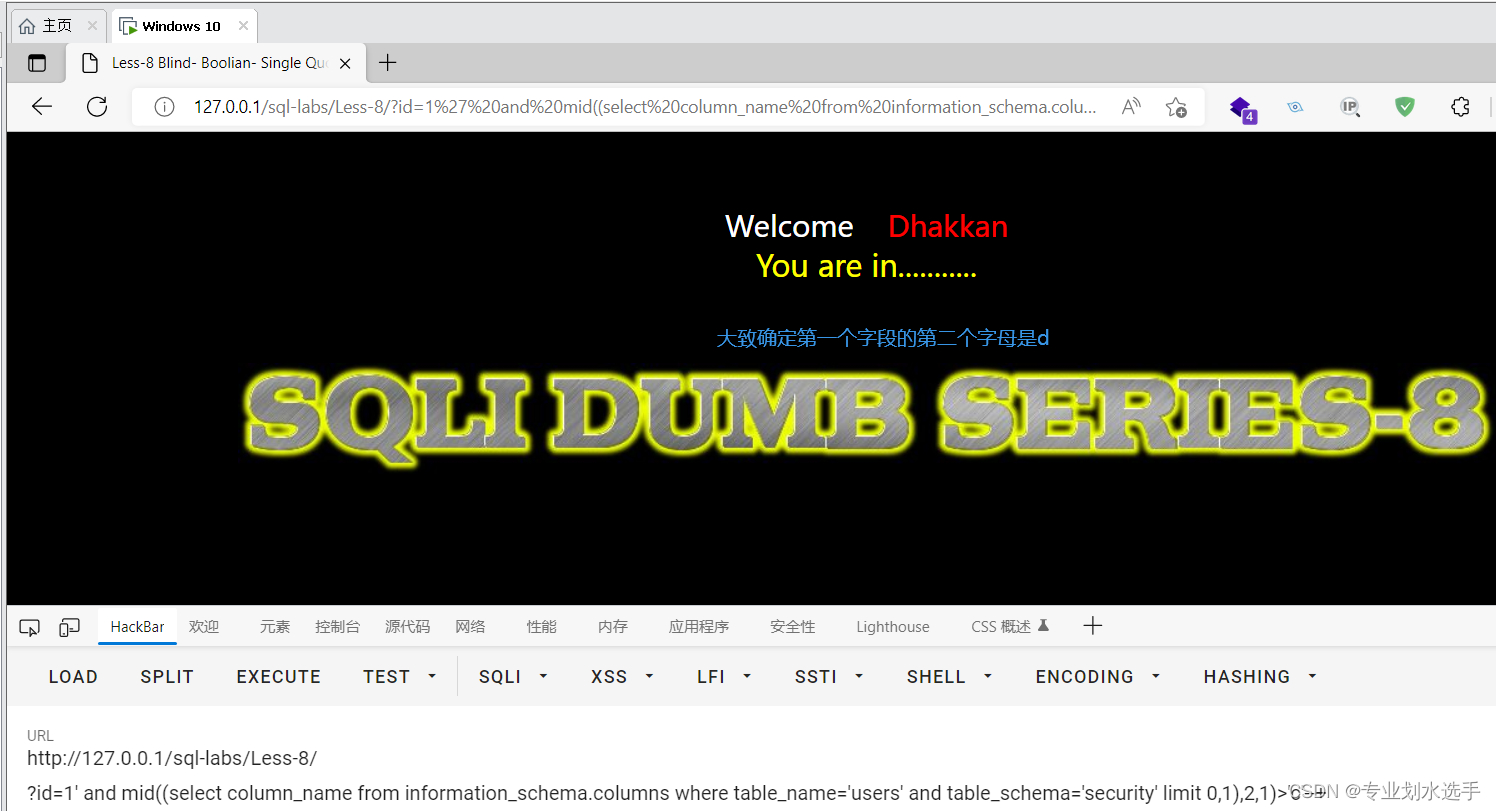Open the tab actions menu icon
Viewport: 1496px width, 811px height.
click(x=37, y=63)
